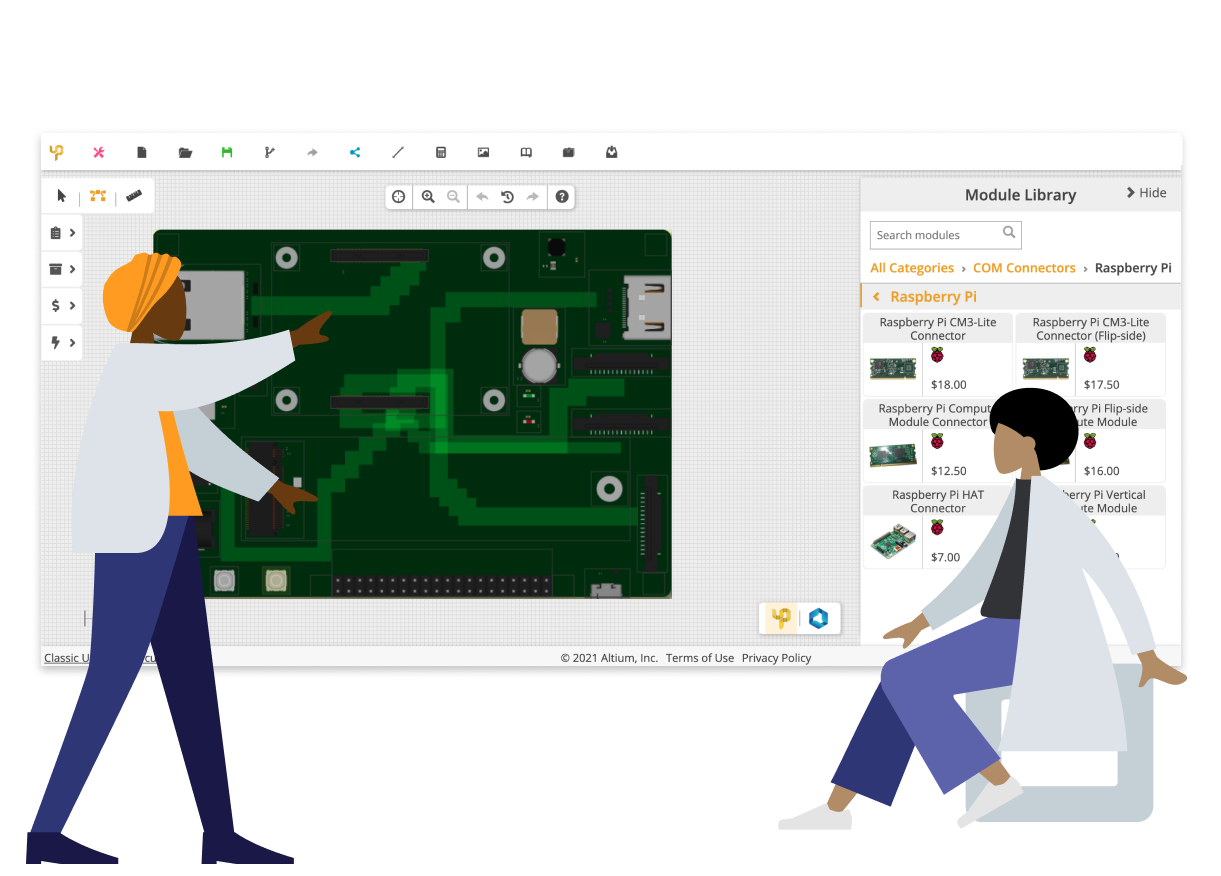Viewport: 1221px width, 876px height.
Task: Click the undo arrow in the canvas toolbar
Action: pos(482,197)
